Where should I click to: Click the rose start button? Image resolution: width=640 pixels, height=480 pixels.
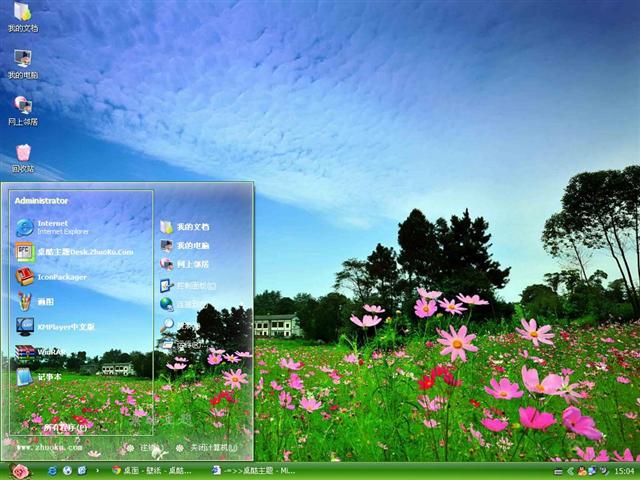point(20,471)
